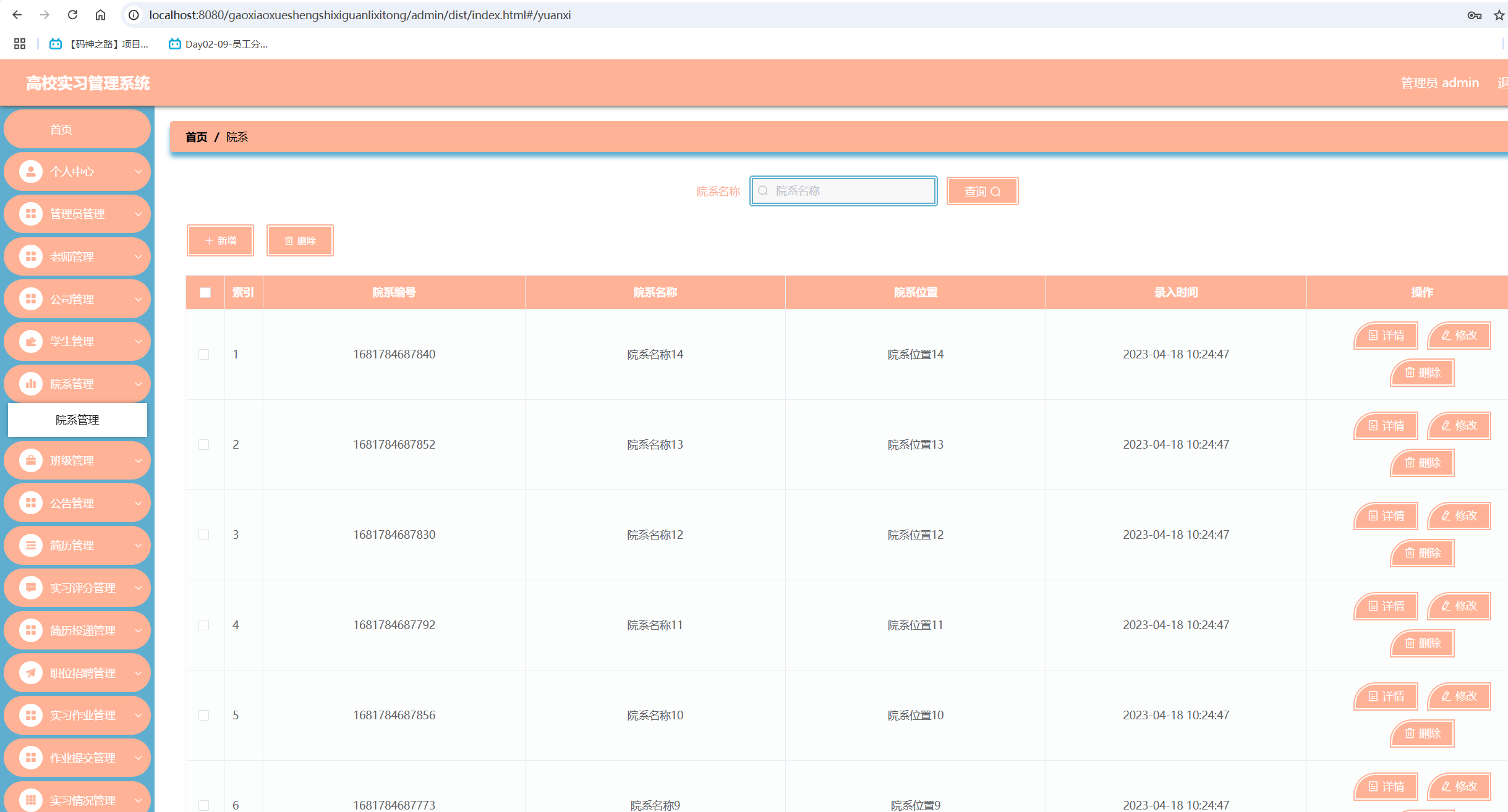Screen dimensions: 1508x812
Task: Open the password key icon
Action: click(x=1474, y=15)
